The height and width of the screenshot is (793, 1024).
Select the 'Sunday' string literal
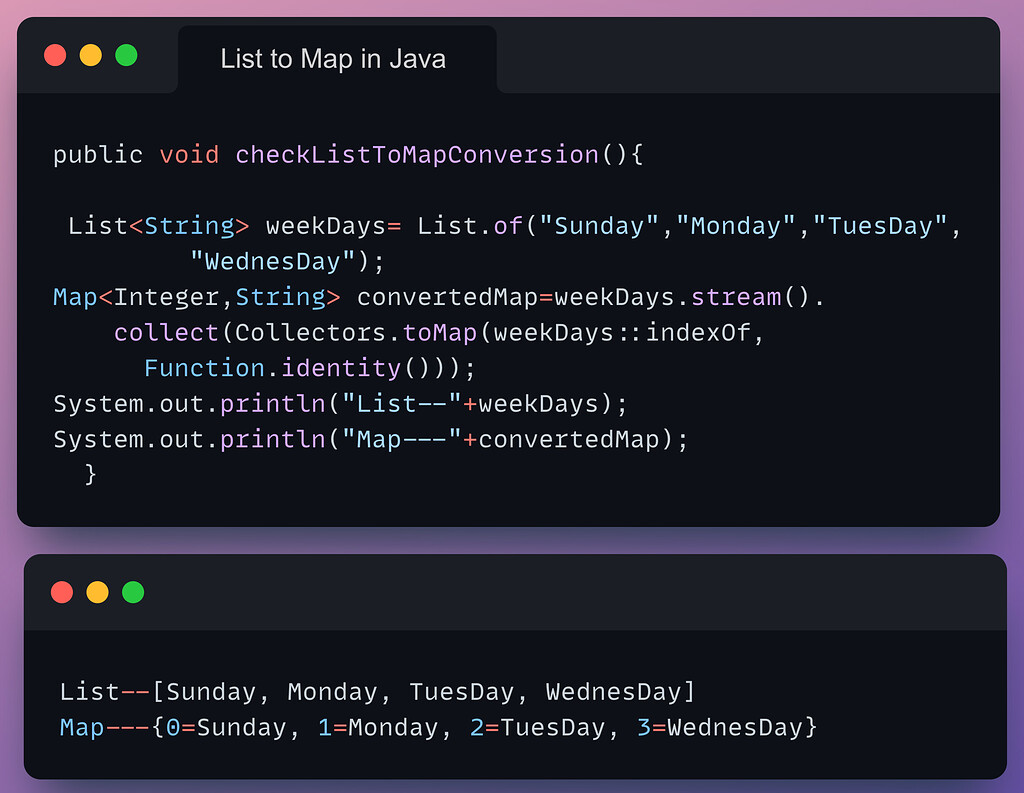coord(597,225)
